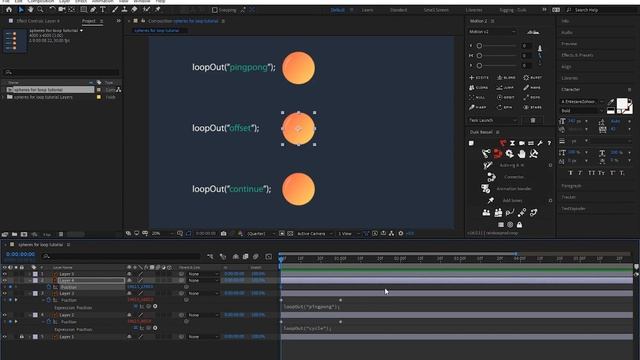640x360 pixels.
Task: Click the white fill color swatch
Action: click(622, 104)
